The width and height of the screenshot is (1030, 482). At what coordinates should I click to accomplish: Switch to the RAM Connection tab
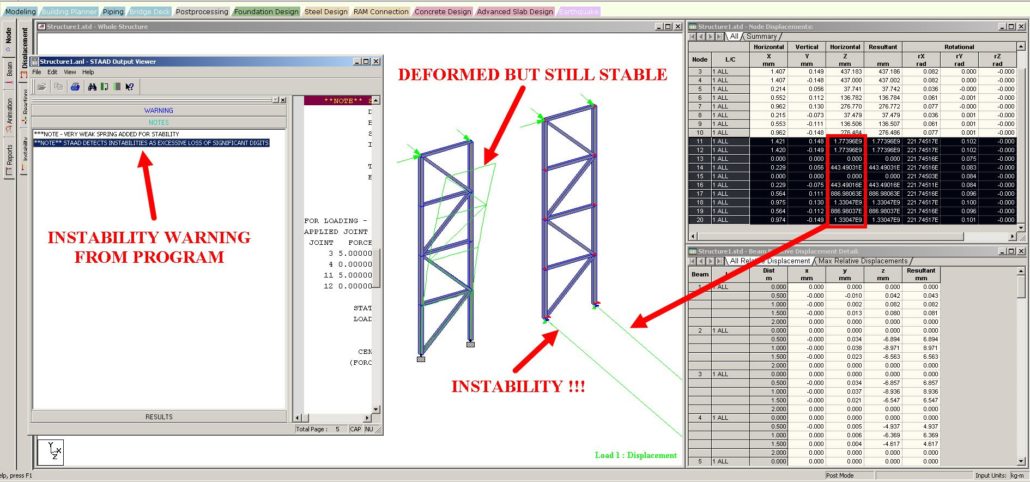coord(381,12)
